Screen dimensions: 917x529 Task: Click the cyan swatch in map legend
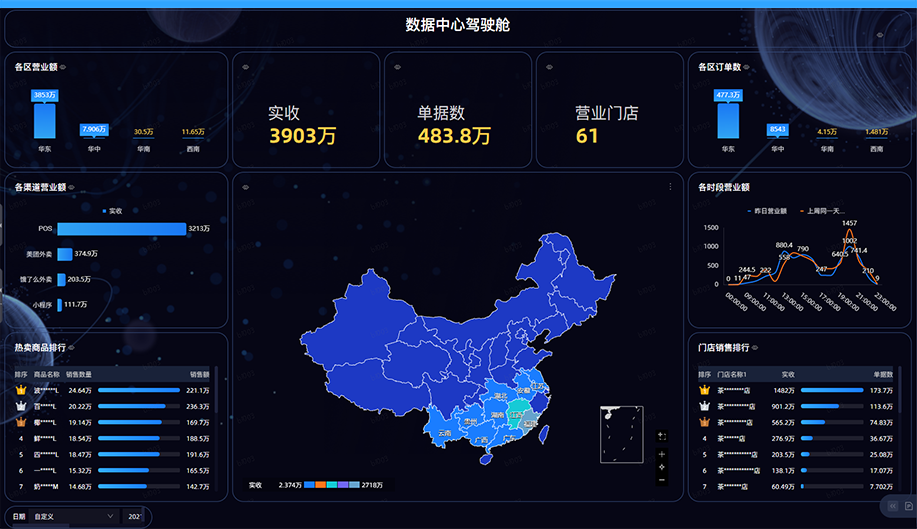(x=332, y=485)
